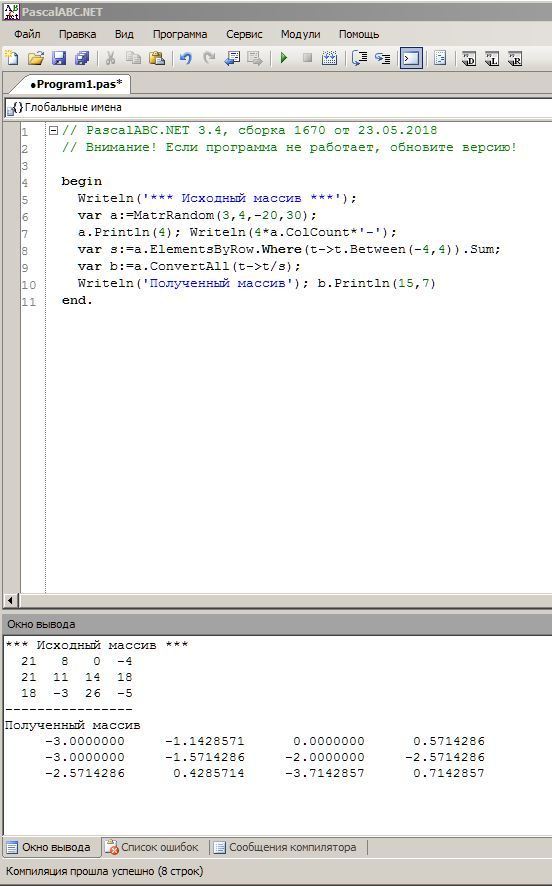Open the Сервис menu
This screenshot has height=886, width=552.
click(x=244, y=34)
